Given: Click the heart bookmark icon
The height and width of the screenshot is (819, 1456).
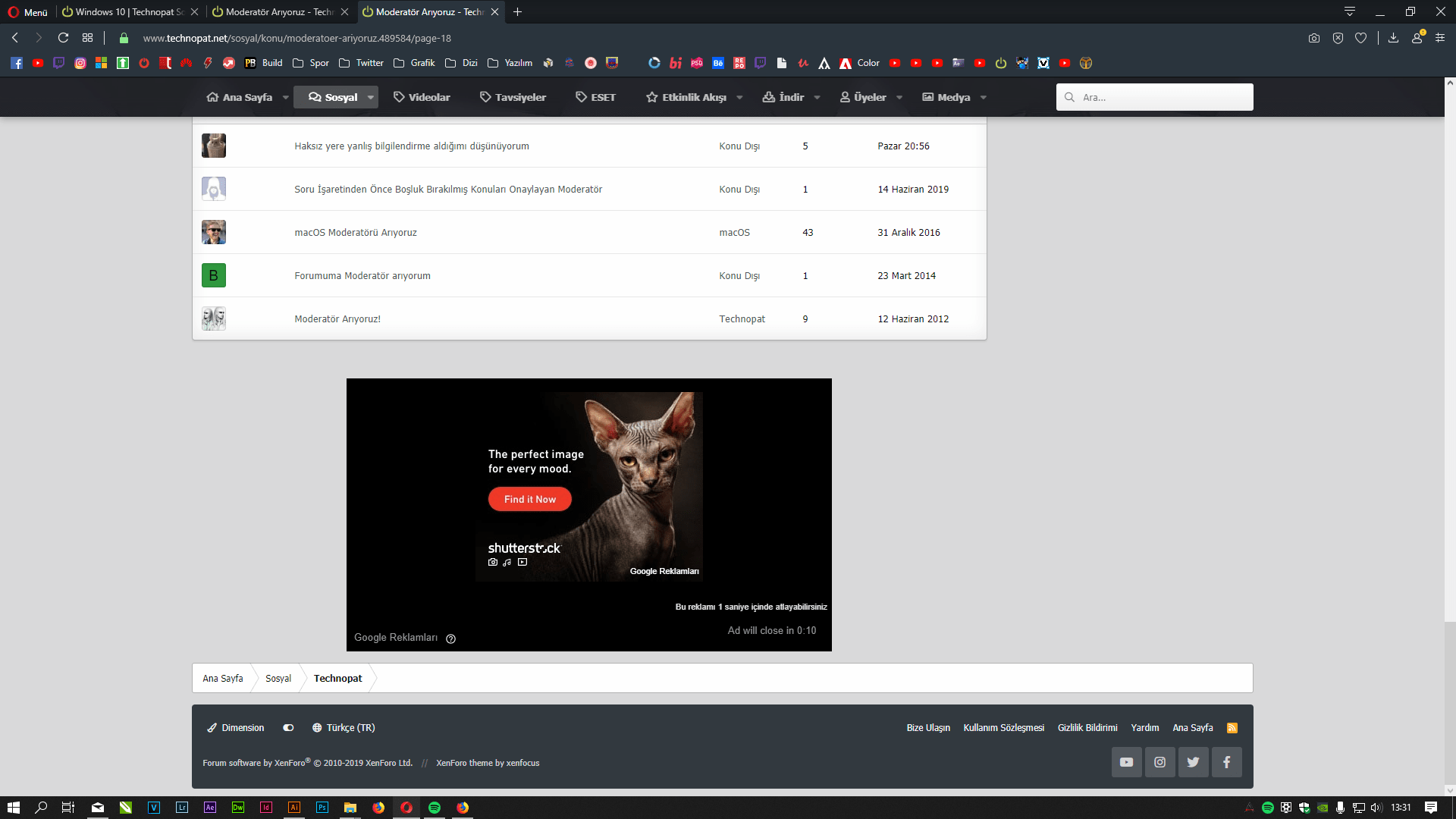Looking at the screenshot, I should (x=1361, y=38).
